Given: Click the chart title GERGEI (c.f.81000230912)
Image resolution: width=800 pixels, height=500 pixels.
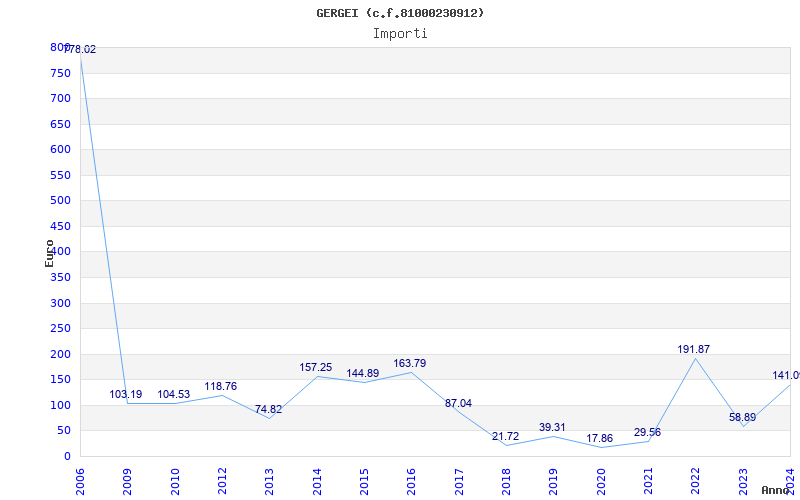Looking at the screenshot, I should (x=400, y=13).
